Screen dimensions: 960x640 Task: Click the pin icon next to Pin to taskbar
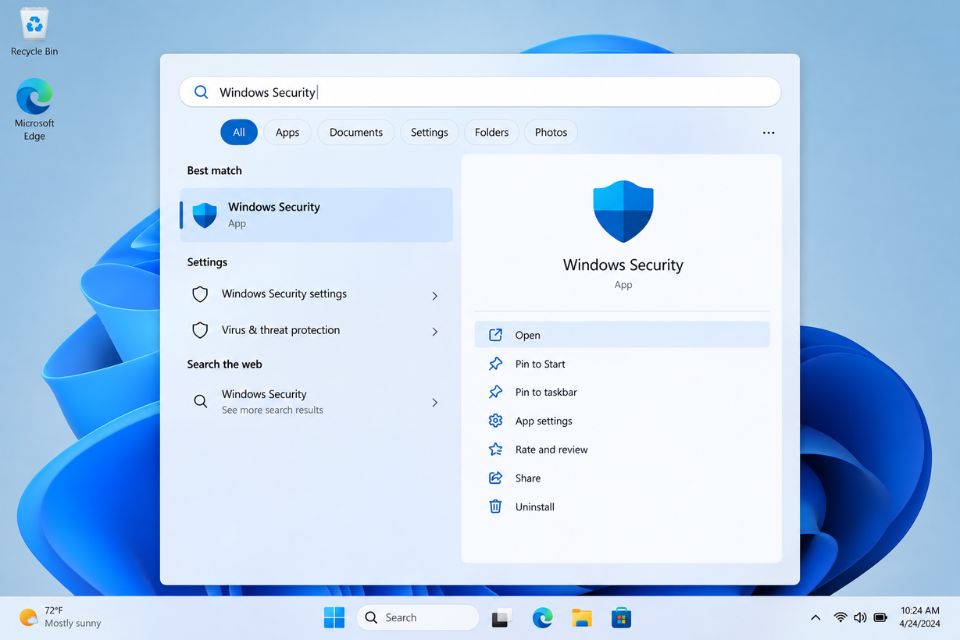(x=495, y=392)
